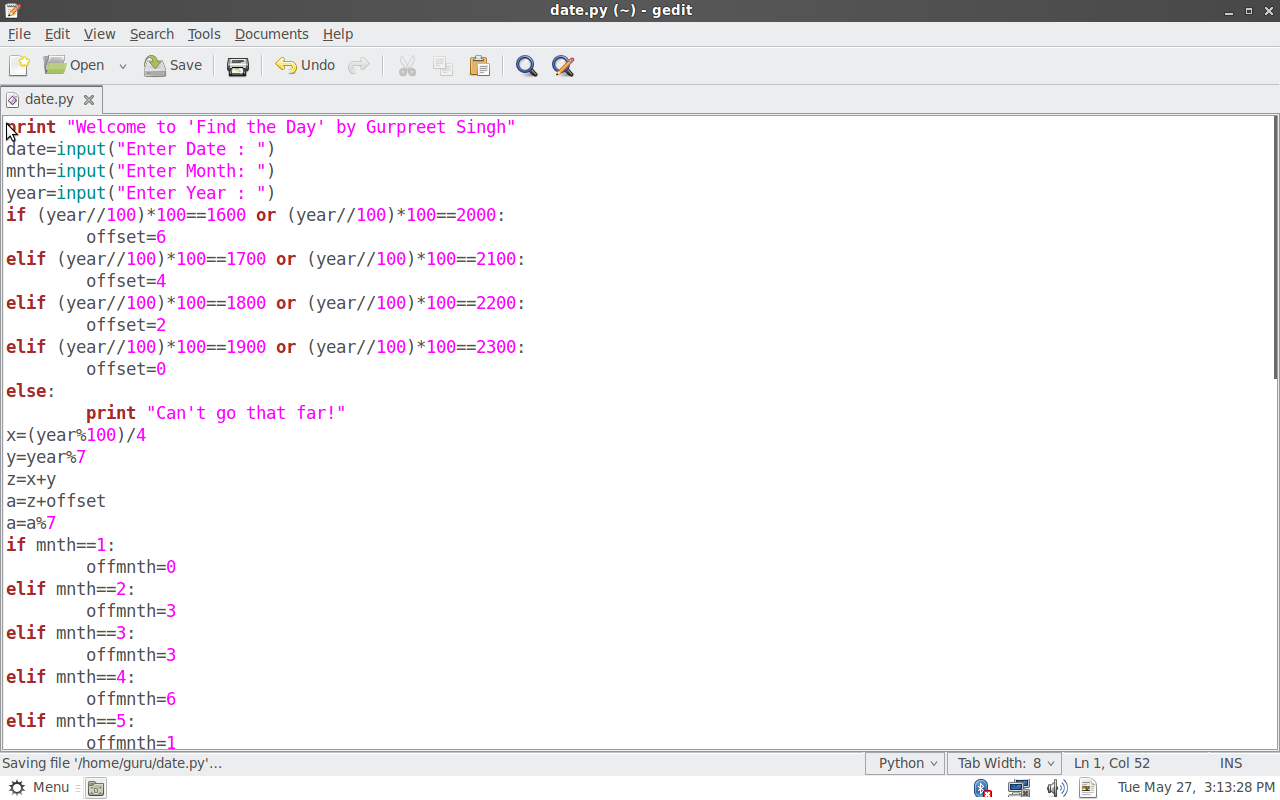Image resolution: width=1280 pixels, height=800 pixels.
Task: Click the Undo button
Action: pyautogui.click(x=304, y=66)
